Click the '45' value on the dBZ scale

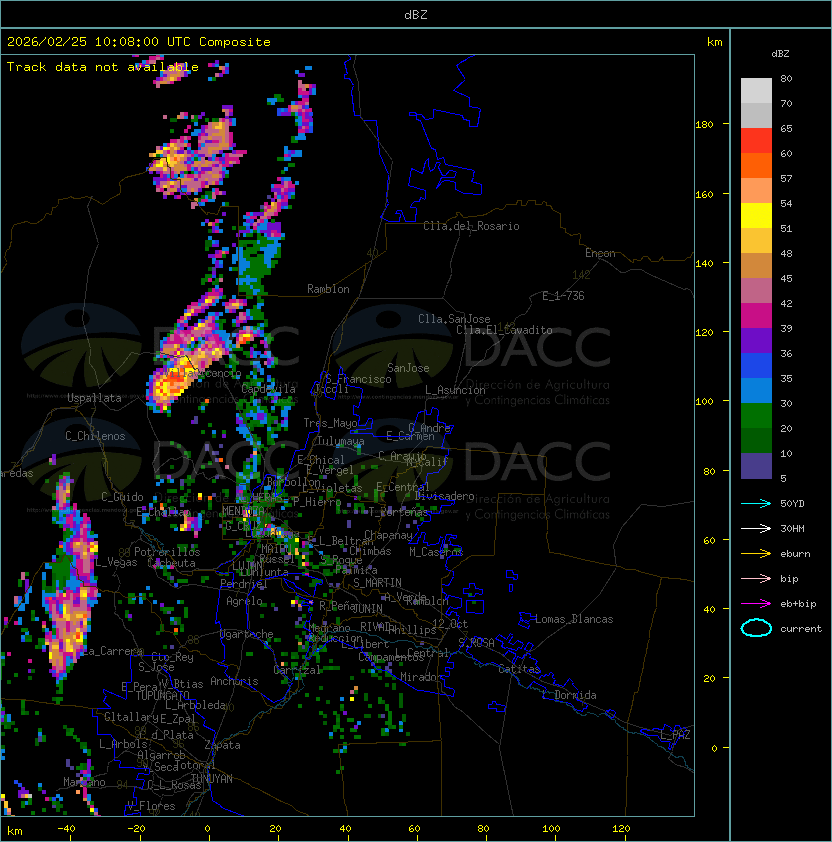[786, 278]
